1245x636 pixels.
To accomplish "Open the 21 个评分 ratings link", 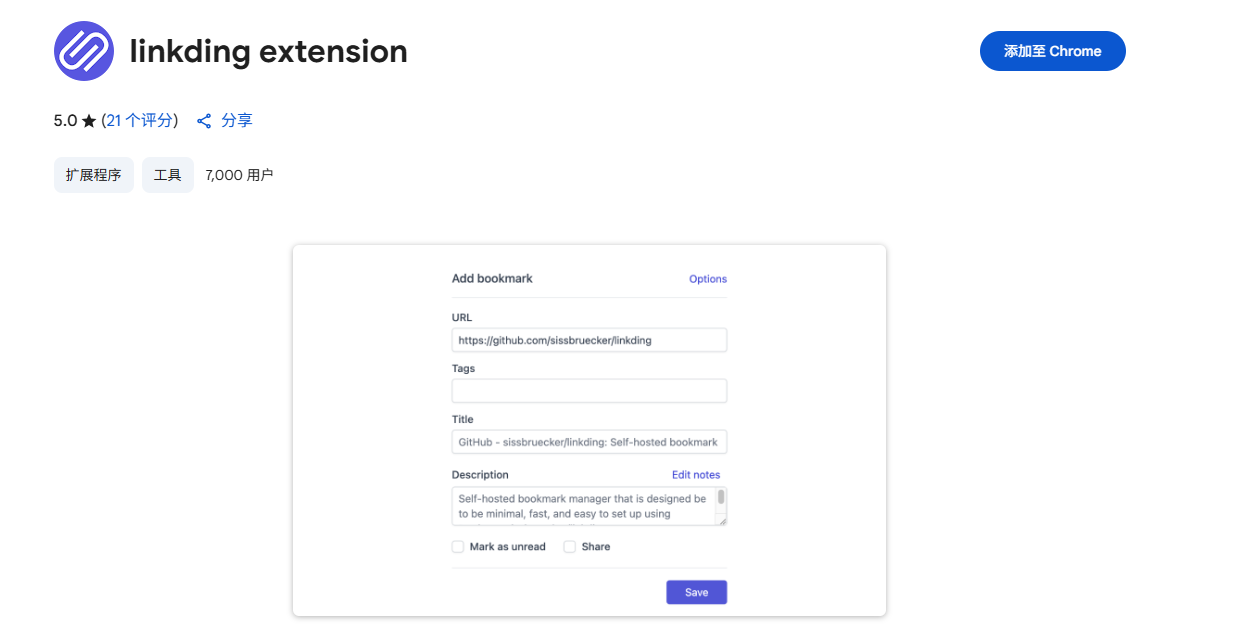I will tap(140, 120).
